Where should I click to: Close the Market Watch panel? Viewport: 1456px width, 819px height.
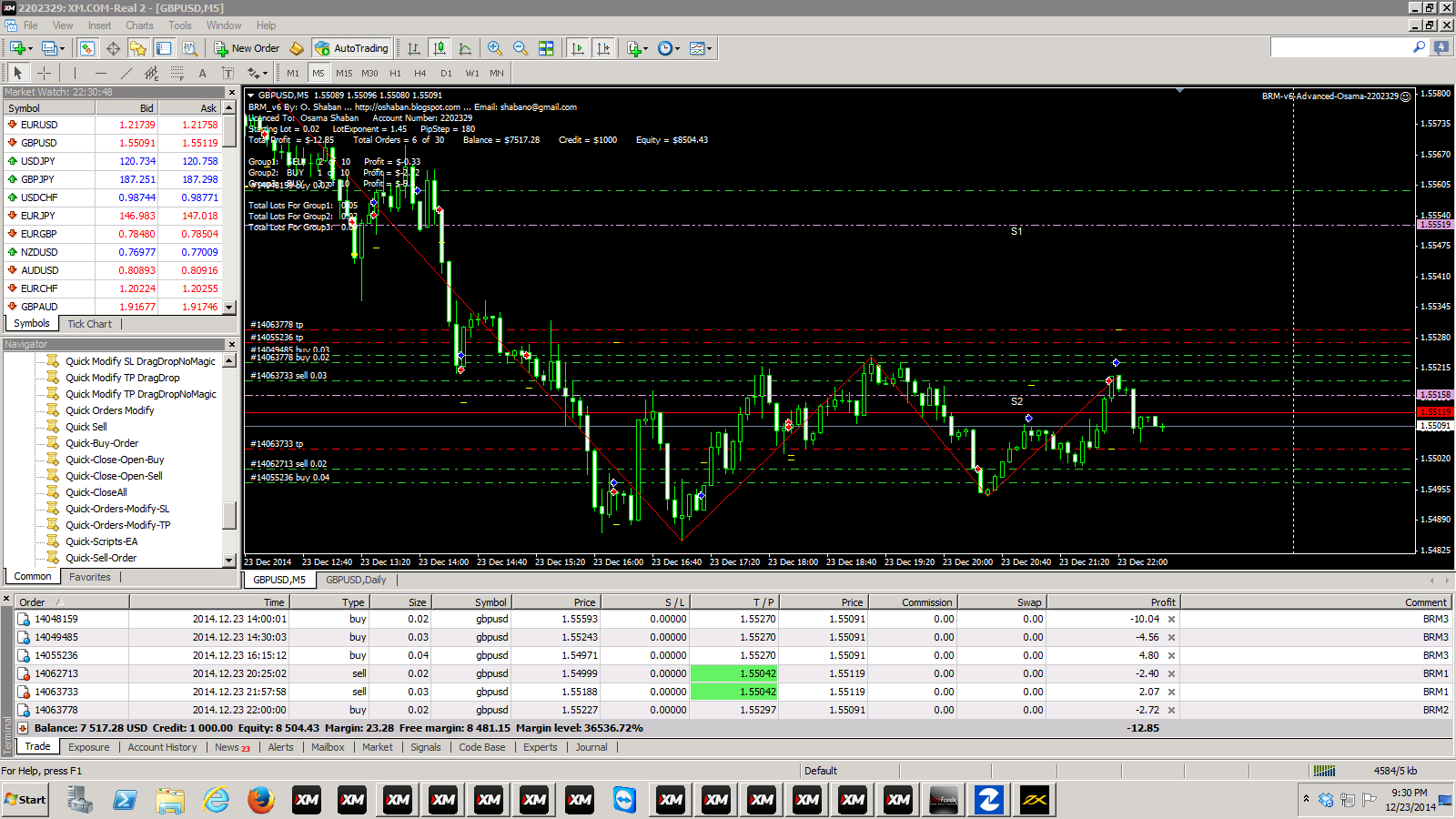(x=231, y=92)
